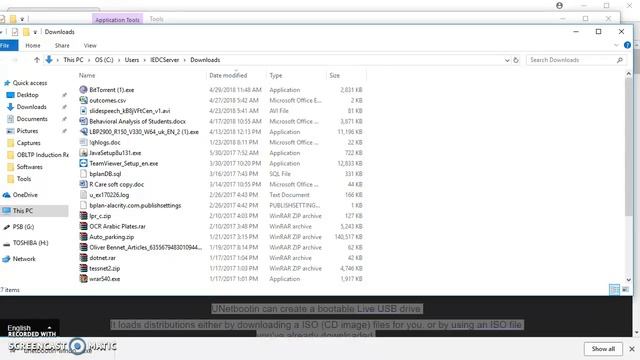Open the Softwares folder in sidebar
The image size is (640, 360).
[29, 167]
